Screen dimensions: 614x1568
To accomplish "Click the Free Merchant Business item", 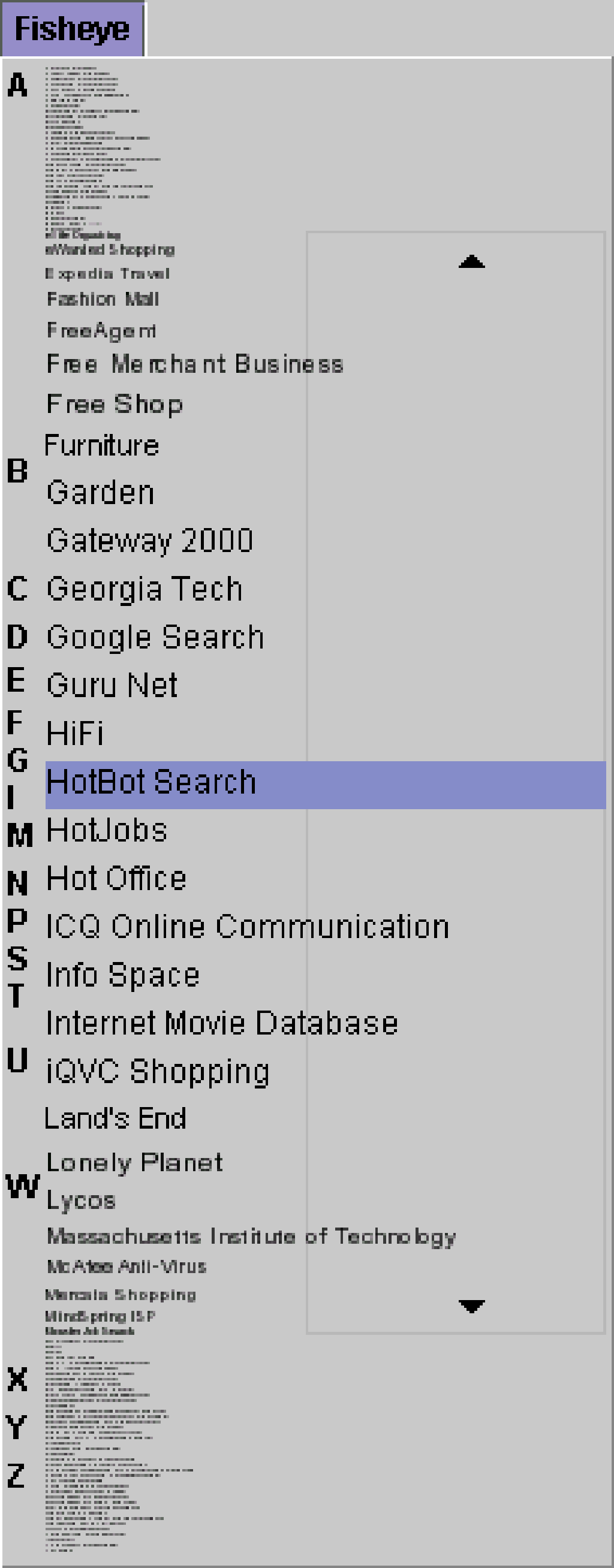I will pos(195,364).
